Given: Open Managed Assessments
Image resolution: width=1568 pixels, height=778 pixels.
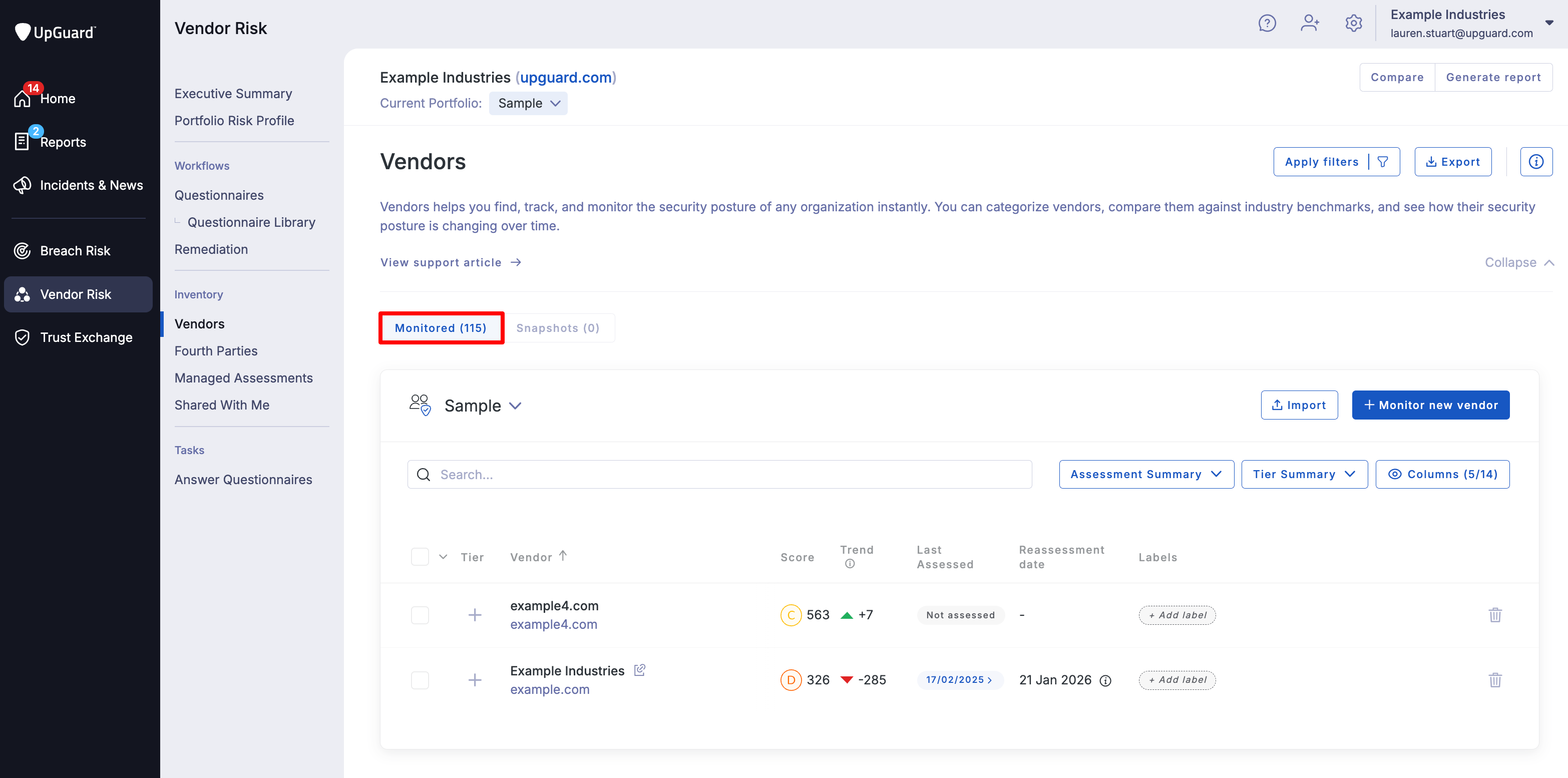Looking at the screenshot, I should [x=243, y=378].
